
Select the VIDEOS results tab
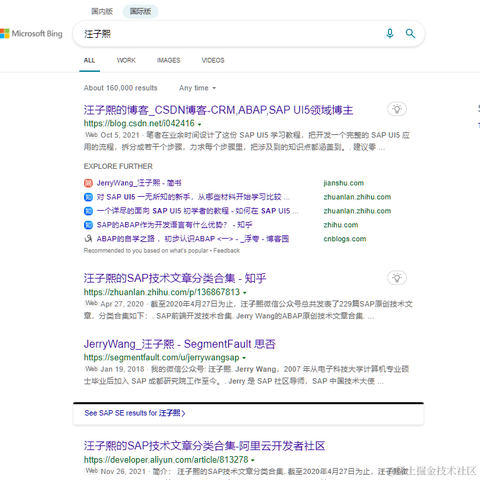point(213,61)
